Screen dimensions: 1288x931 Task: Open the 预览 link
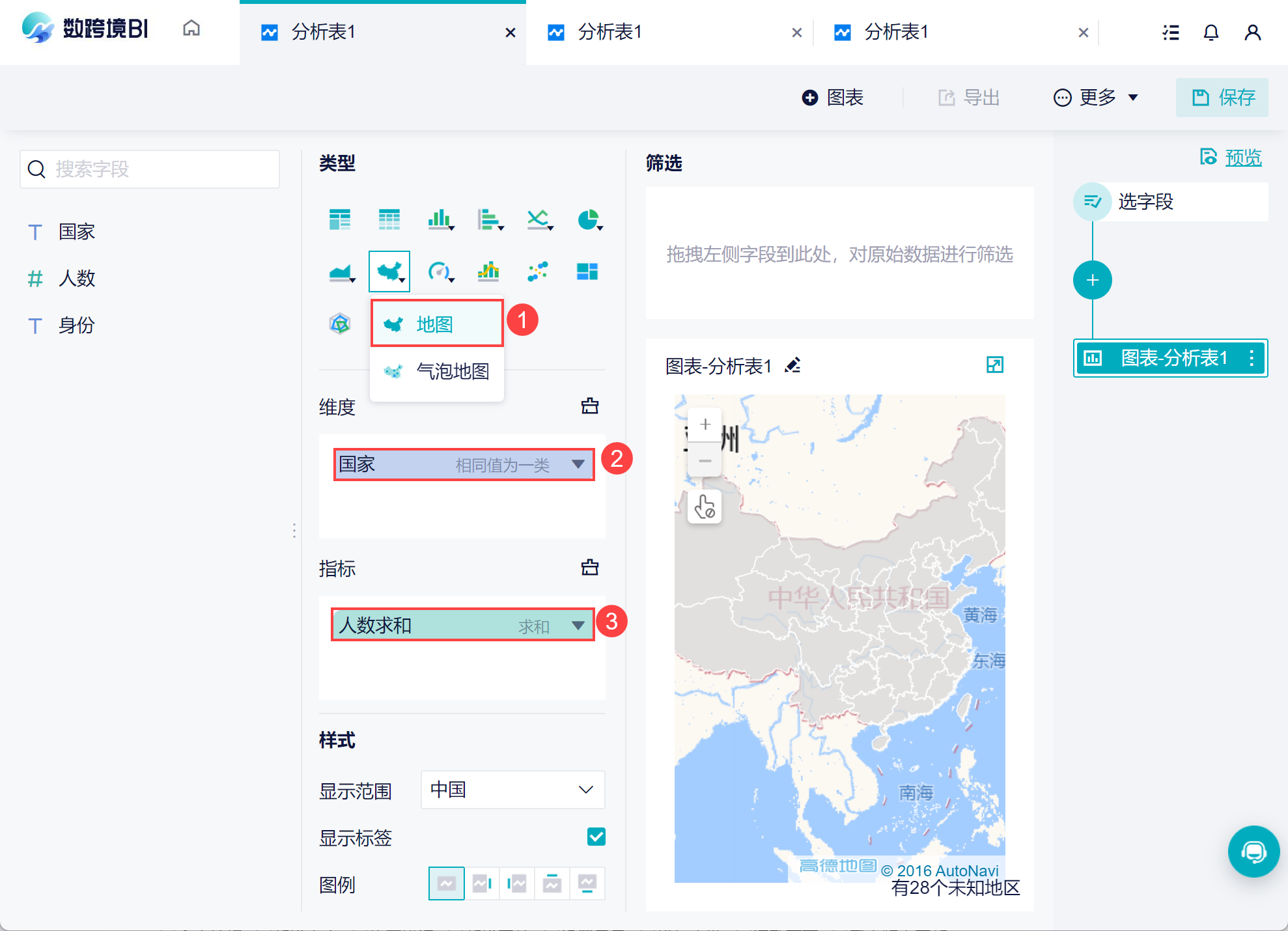click(1242, 158)
